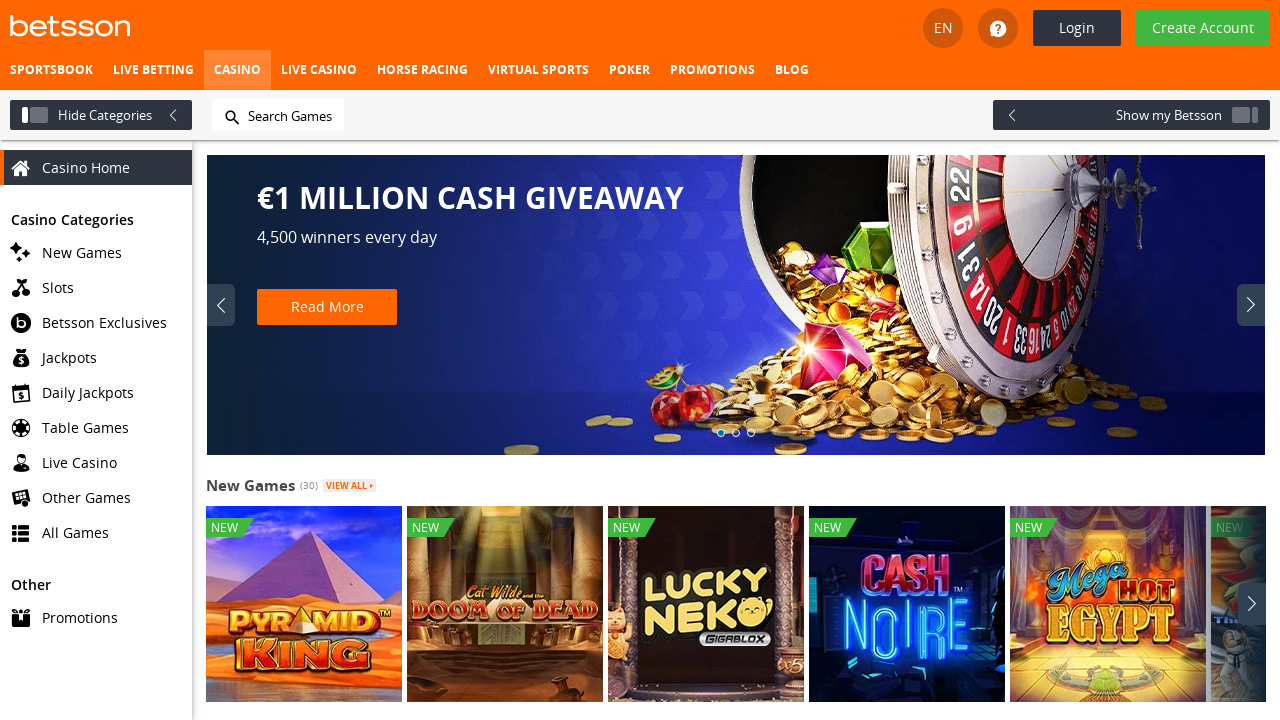Click the Promotions gift icon
1280x720 pixels.
coord(20,618)
